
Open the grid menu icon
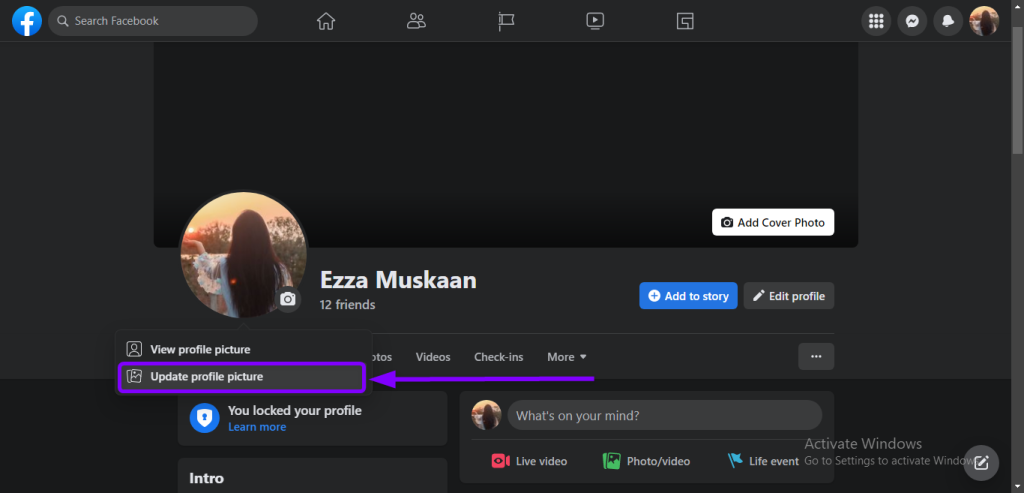click(x=876, y=21)
